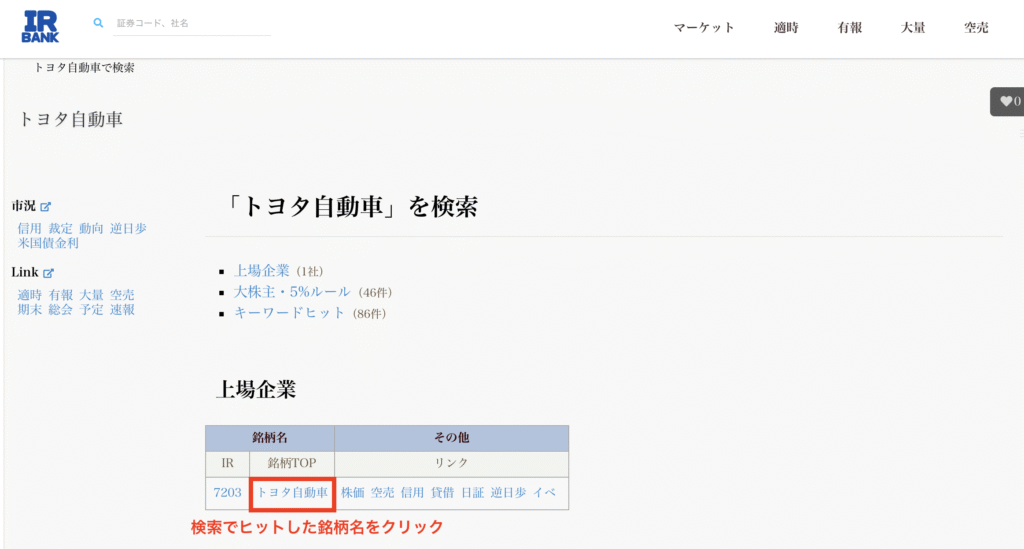The height and width of the screenshot is (549, 1024).
Task: Open the キーワードヒット results link
Action: pyautogui.click(x=289, y=313)
